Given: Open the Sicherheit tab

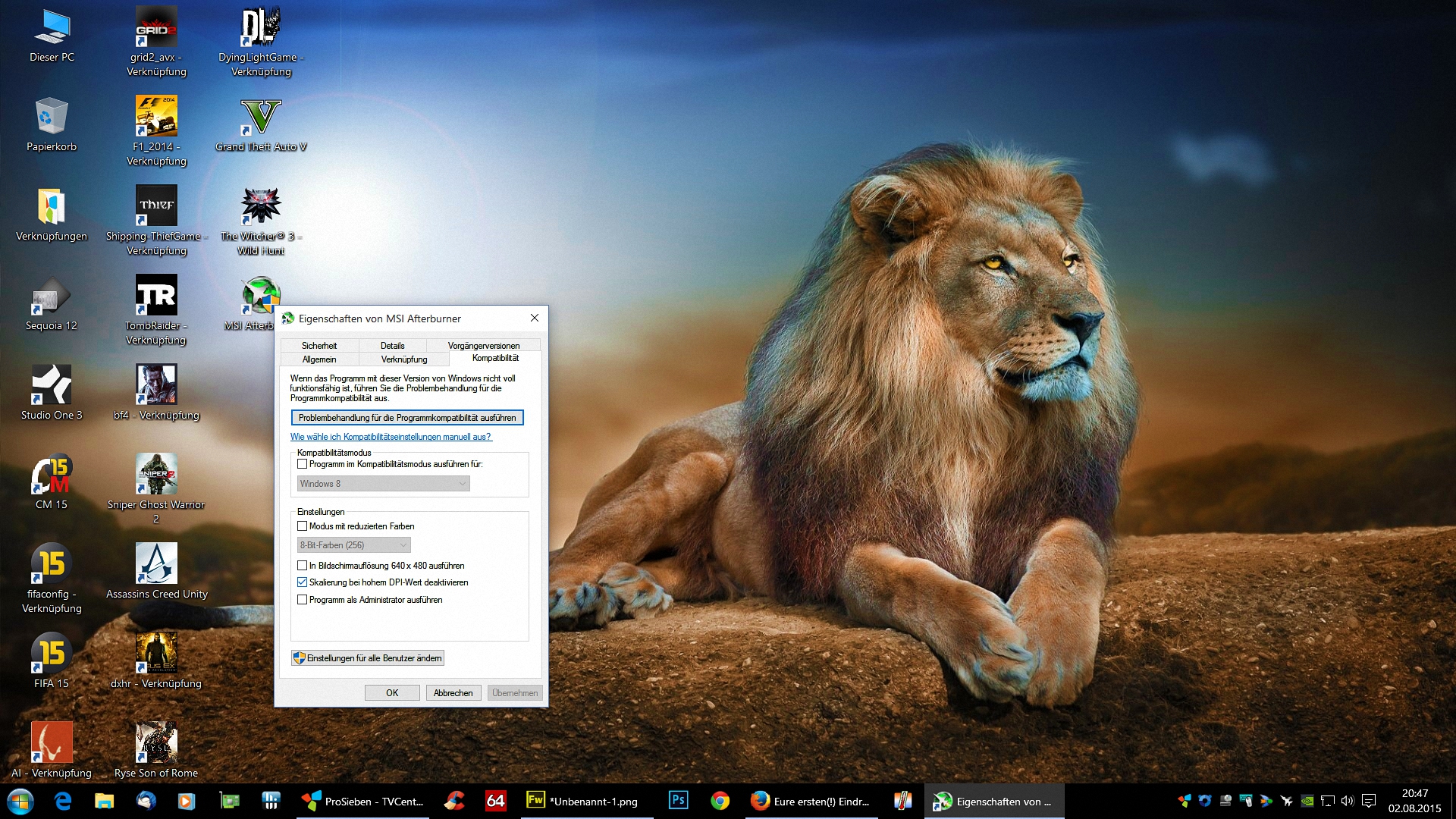Looking at the screenshot, I should coord(319,346).
